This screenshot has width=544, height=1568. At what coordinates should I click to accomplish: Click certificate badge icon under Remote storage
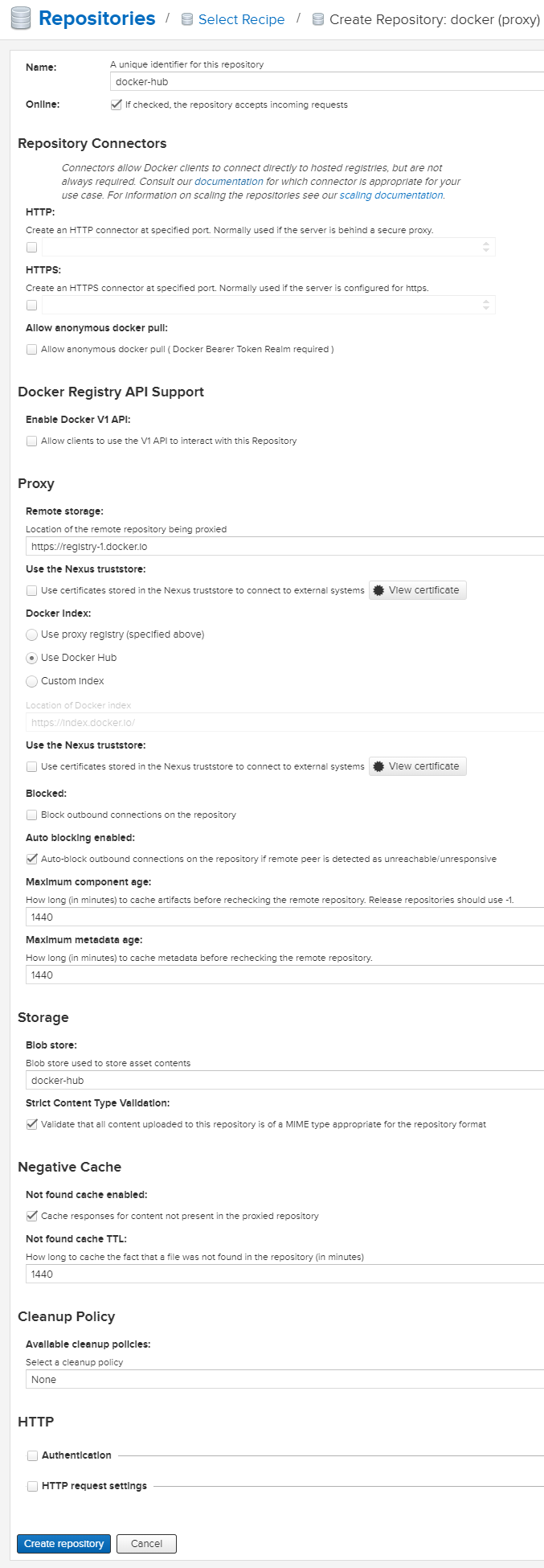point(378,590)
